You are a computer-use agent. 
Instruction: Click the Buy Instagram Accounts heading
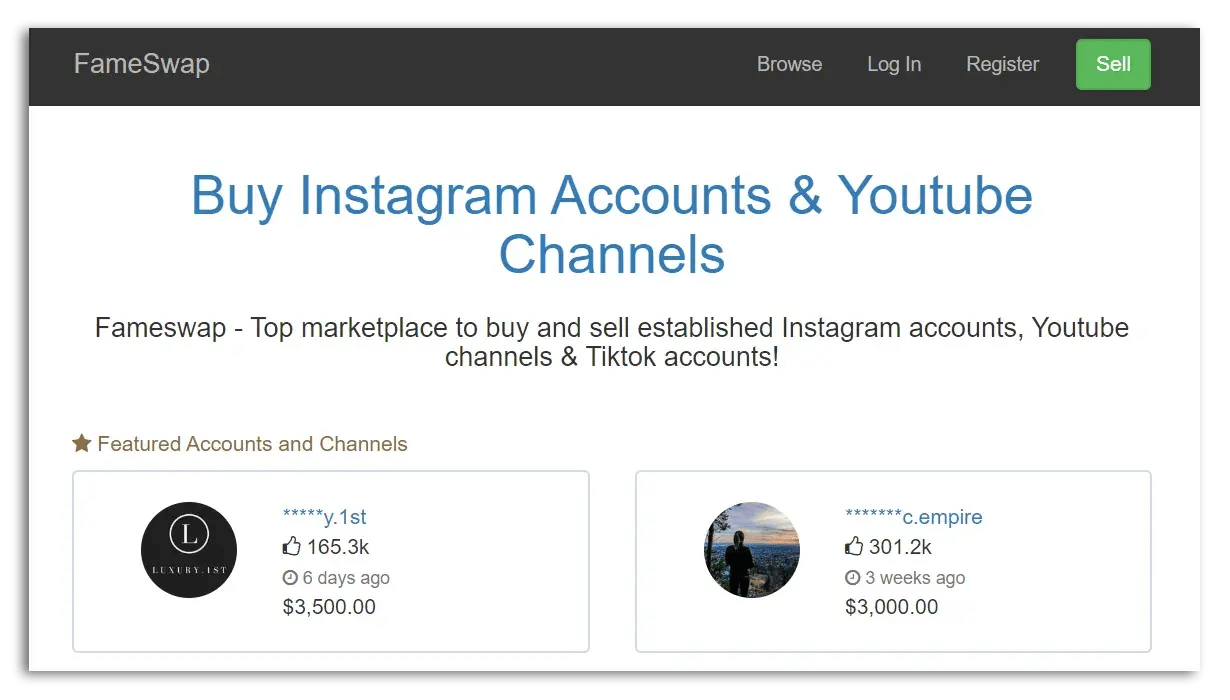tap(611, 225)
